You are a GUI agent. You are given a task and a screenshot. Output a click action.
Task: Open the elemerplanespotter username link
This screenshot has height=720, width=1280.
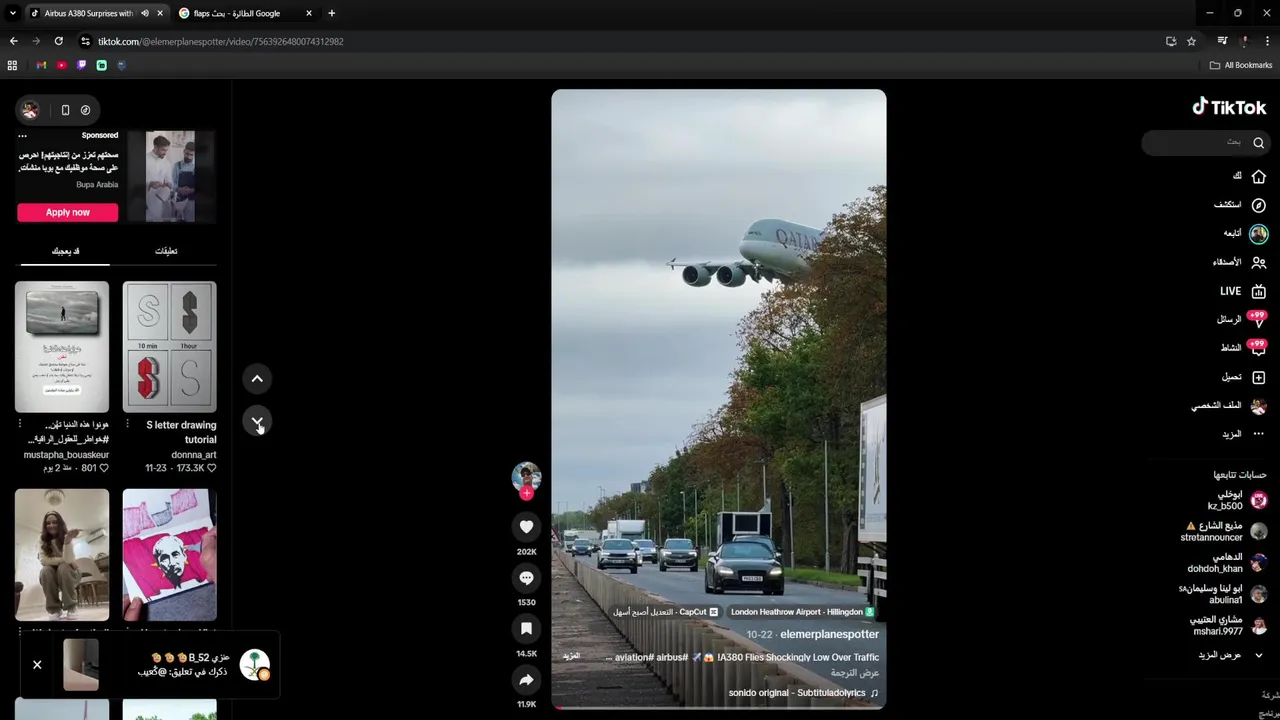click(x=829, y=634)
